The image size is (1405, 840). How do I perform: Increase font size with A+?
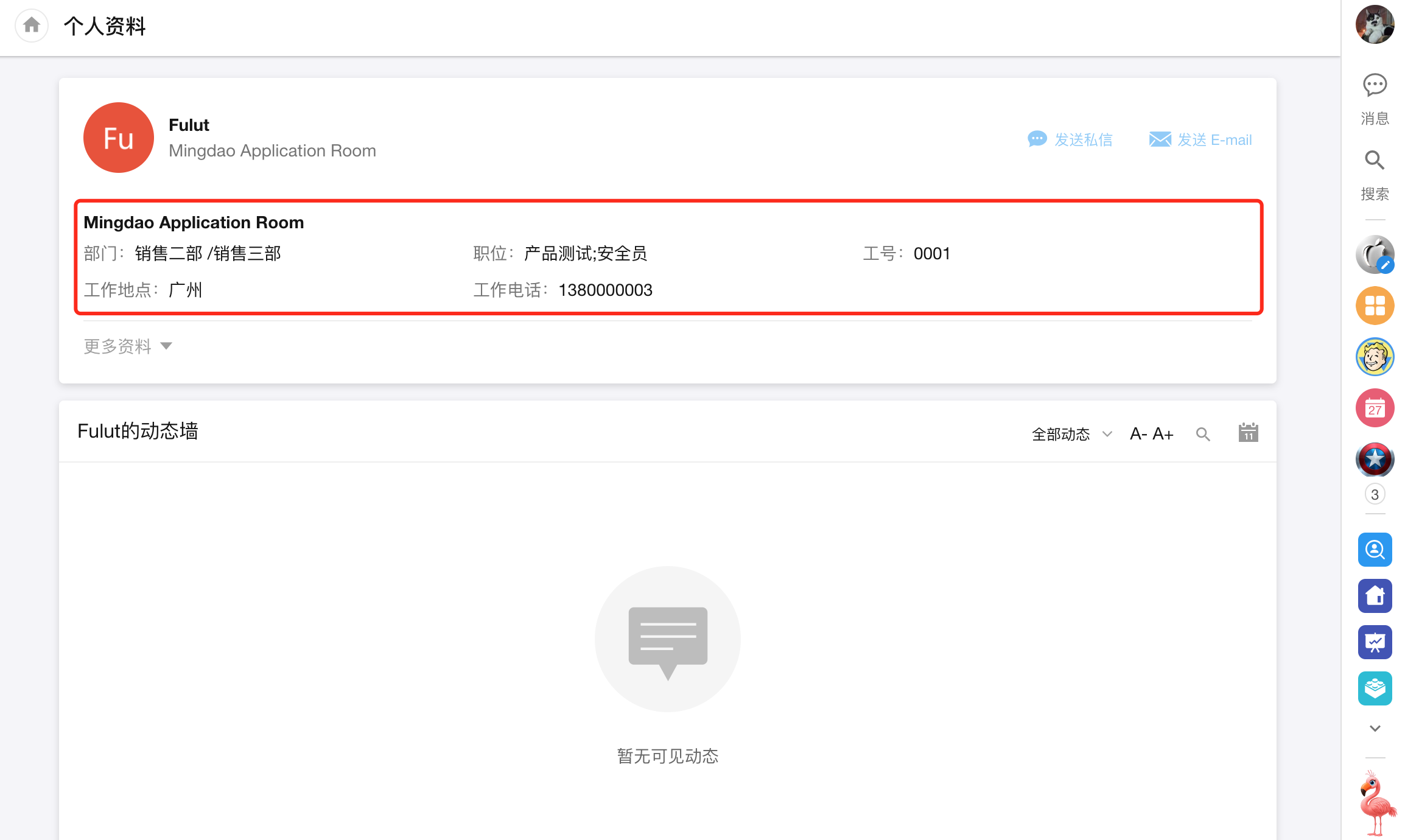[x=1163, y=434]
